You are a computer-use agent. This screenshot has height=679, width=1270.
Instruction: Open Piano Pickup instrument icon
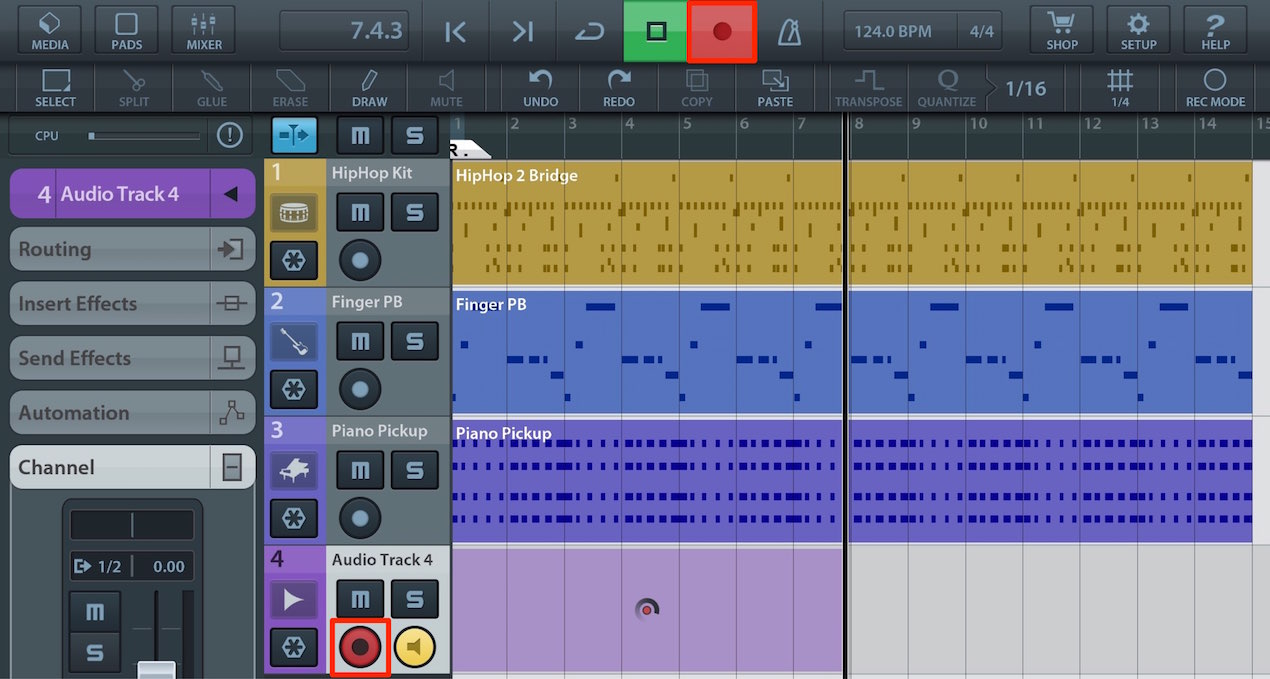(294, 470)
